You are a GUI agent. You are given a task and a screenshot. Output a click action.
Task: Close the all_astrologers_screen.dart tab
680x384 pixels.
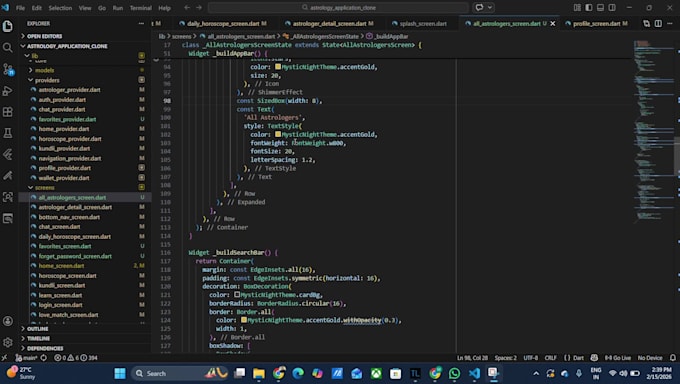[552, 23]
